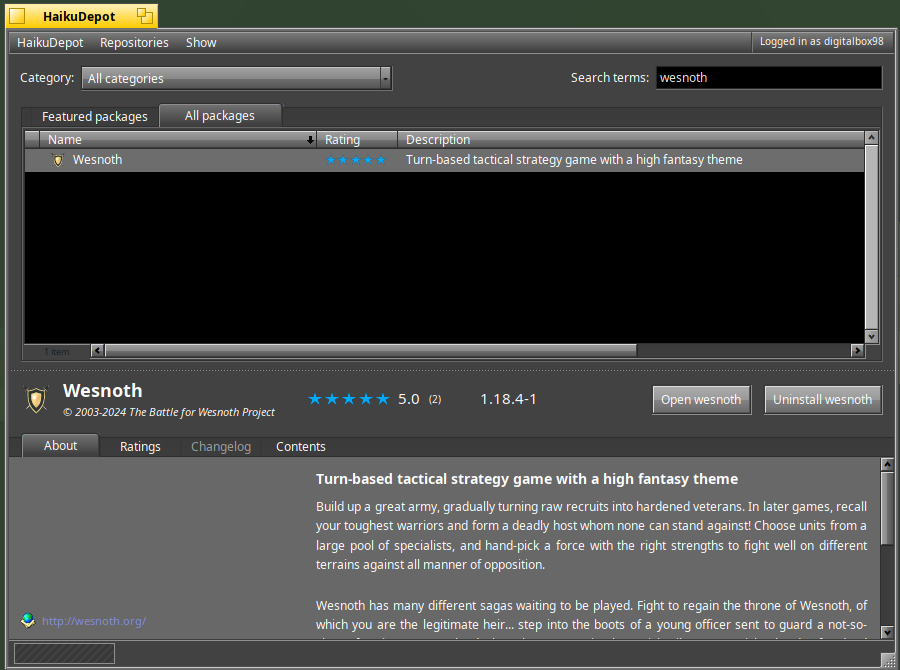
Task: Select the Wesnoth package row
Action: 444,160
